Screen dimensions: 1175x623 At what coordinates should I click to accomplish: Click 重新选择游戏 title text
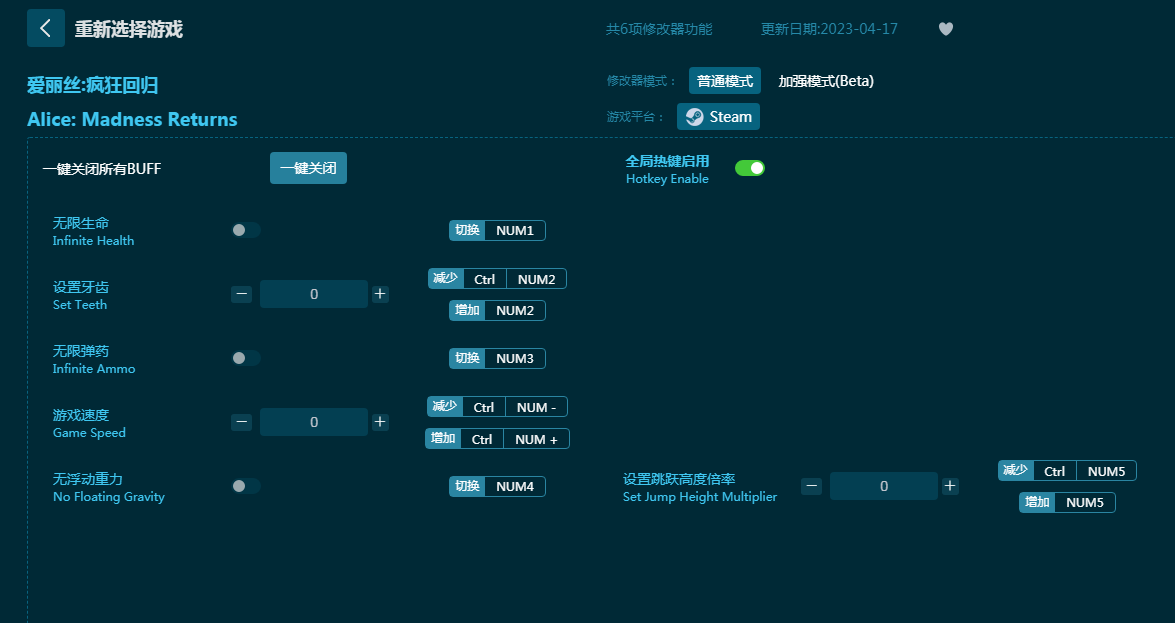129,29
